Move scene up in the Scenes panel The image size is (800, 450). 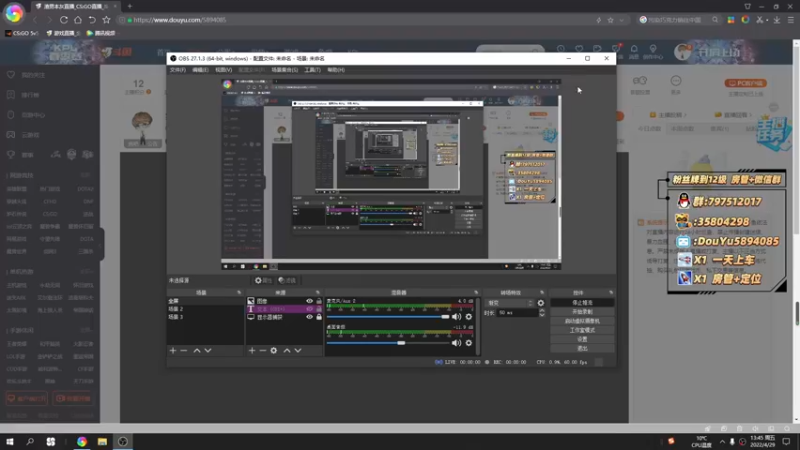pyautogui.click(x=196, y=351)
